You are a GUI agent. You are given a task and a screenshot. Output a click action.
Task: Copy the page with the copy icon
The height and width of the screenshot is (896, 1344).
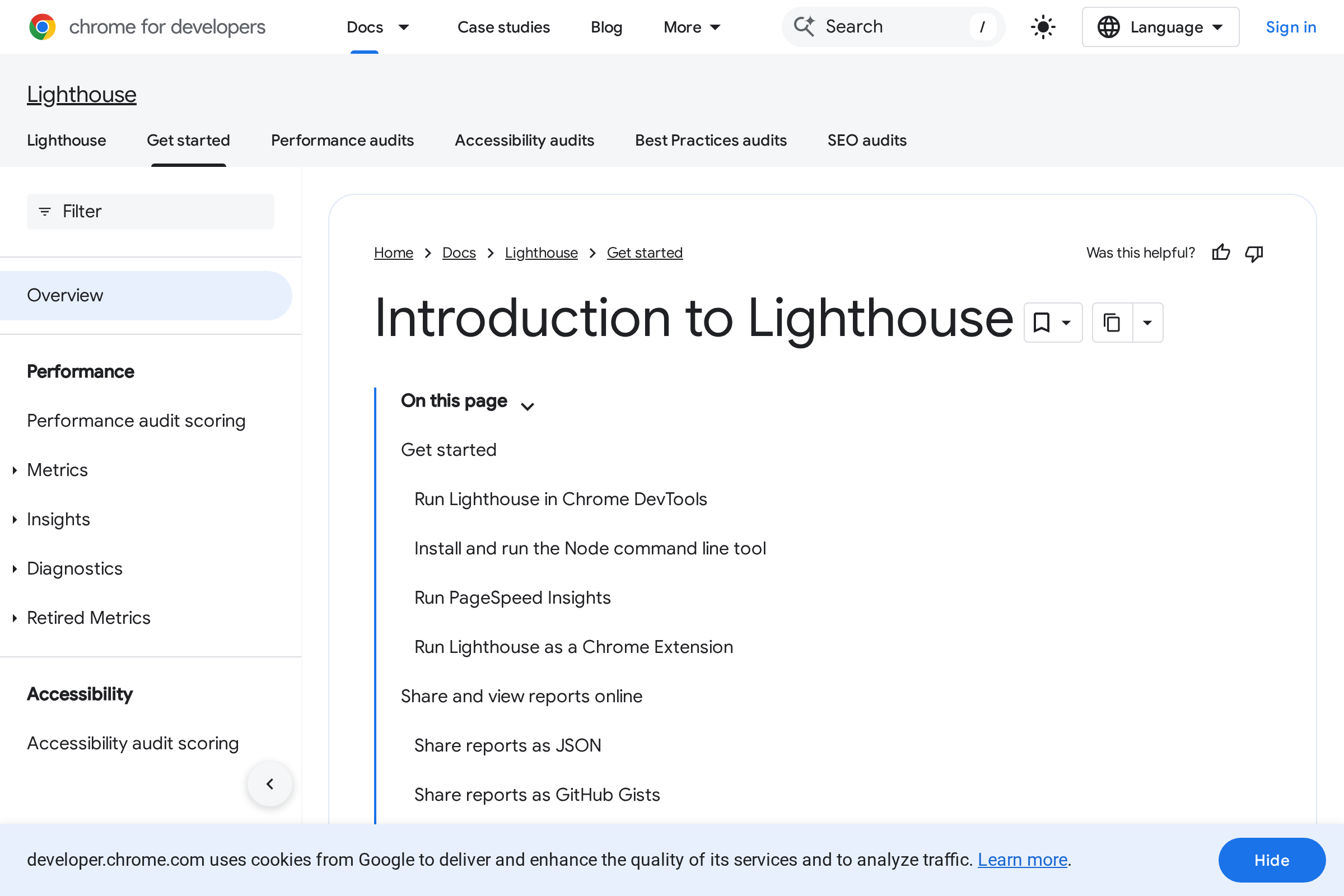click(x=1112, y=323)
